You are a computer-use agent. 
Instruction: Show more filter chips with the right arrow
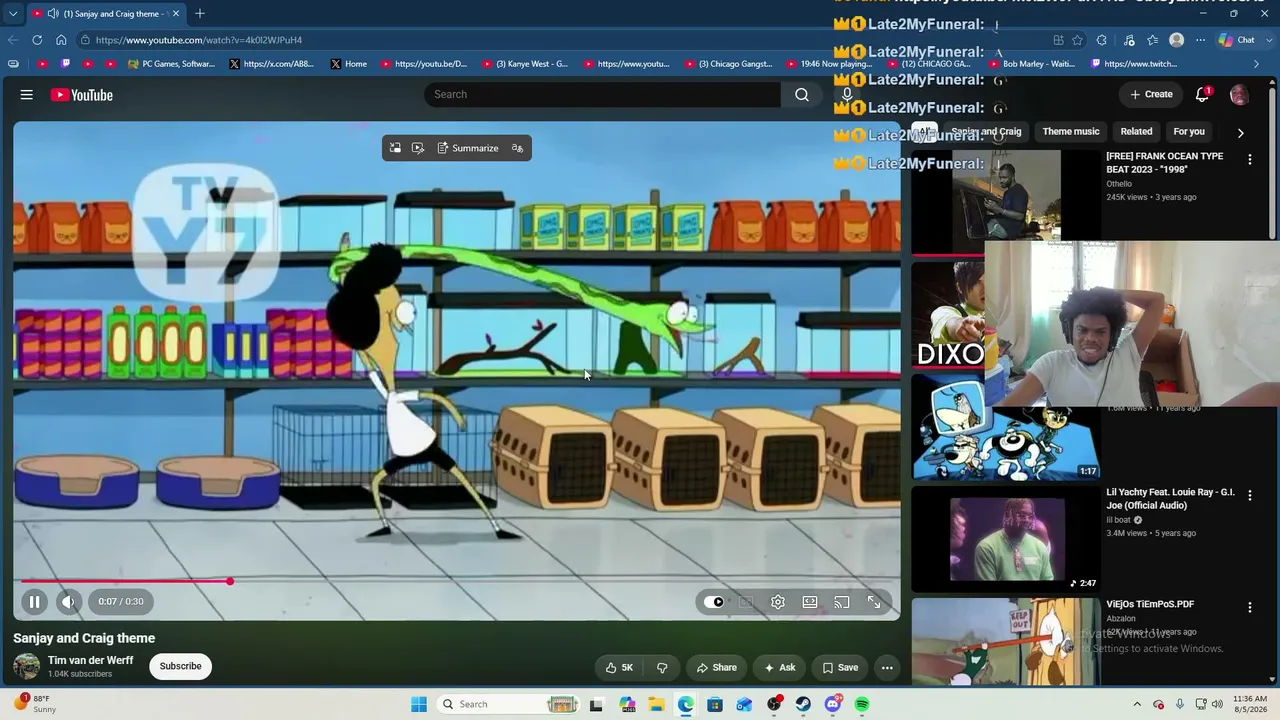tap(1241, 132)
